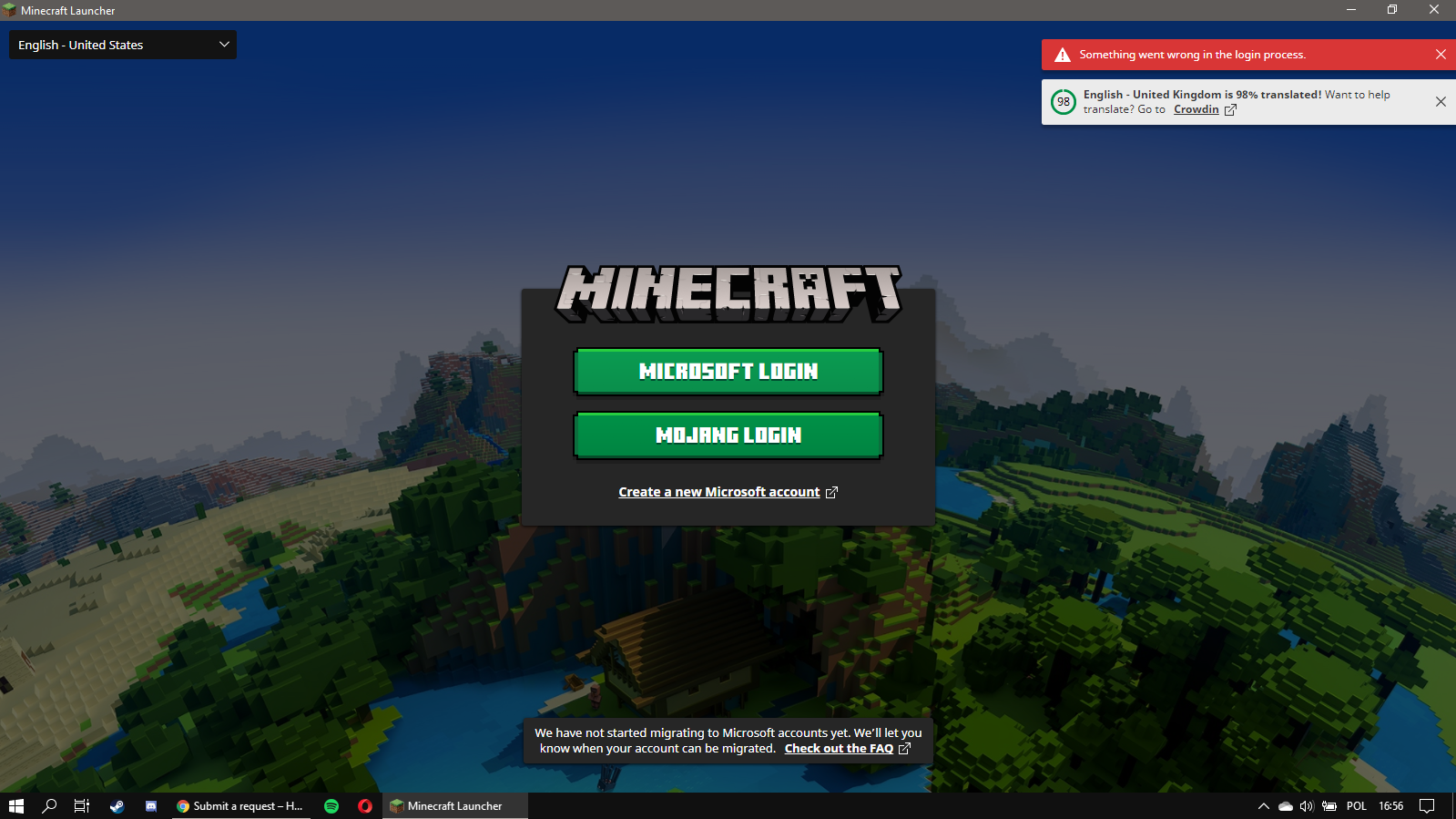Image resolution: width=1456 pixels, height=819 pixels.
Task: Switch to the Chrome Submit a request window
Action: [240, 806]
